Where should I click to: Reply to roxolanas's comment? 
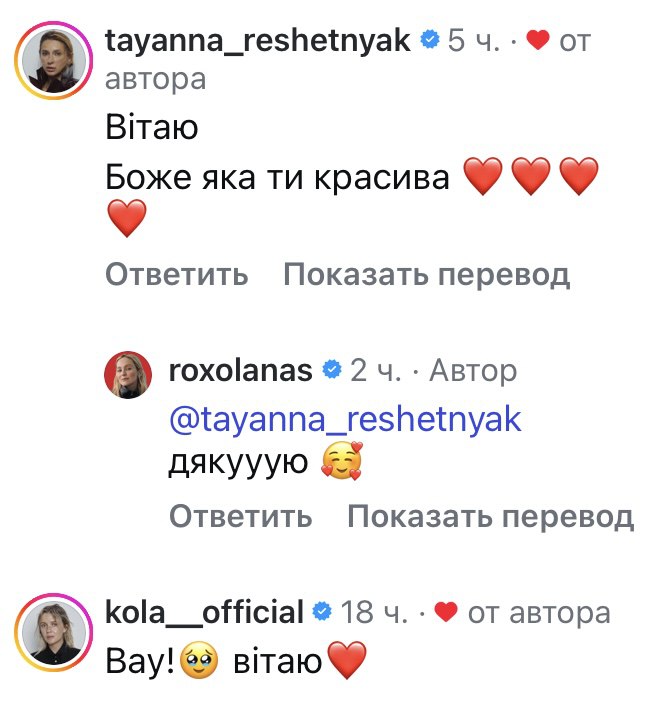[240, 515]
